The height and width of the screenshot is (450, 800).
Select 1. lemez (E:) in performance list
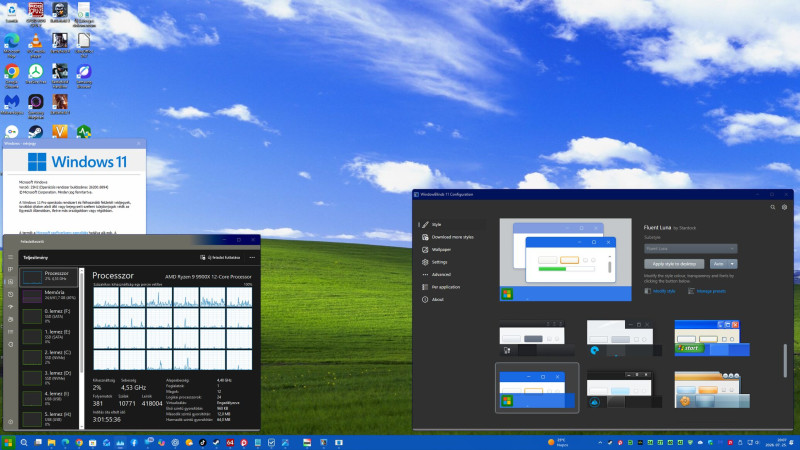[x=49, y=336]
